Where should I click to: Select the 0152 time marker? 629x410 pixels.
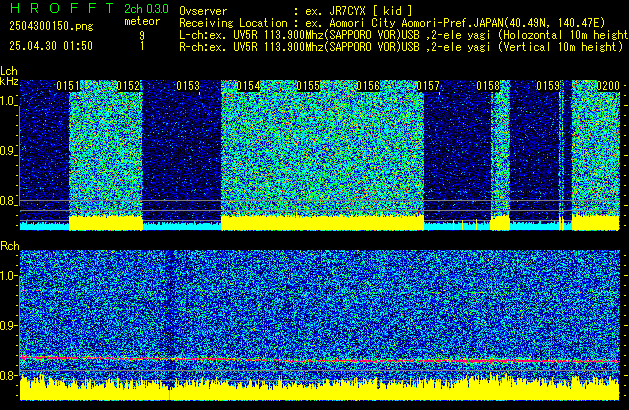[128, 86]
